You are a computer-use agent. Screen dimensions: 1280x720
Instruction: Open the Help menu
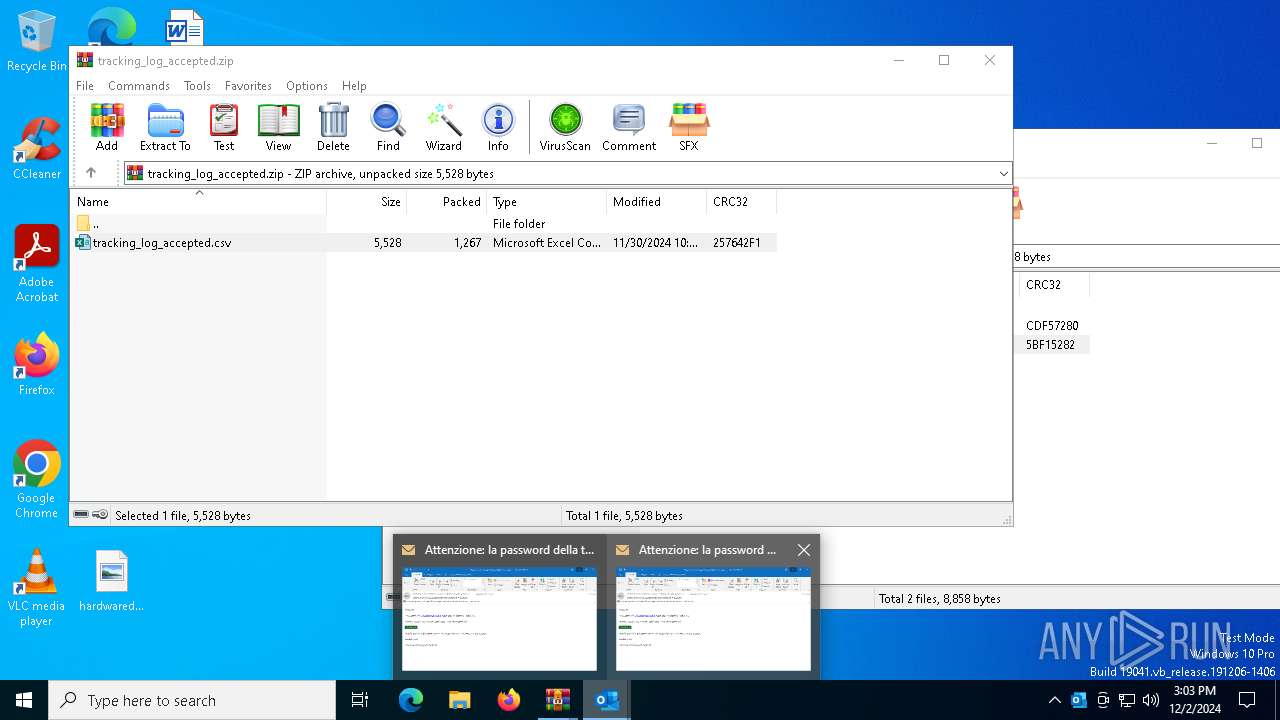click(x=354, y=86)
